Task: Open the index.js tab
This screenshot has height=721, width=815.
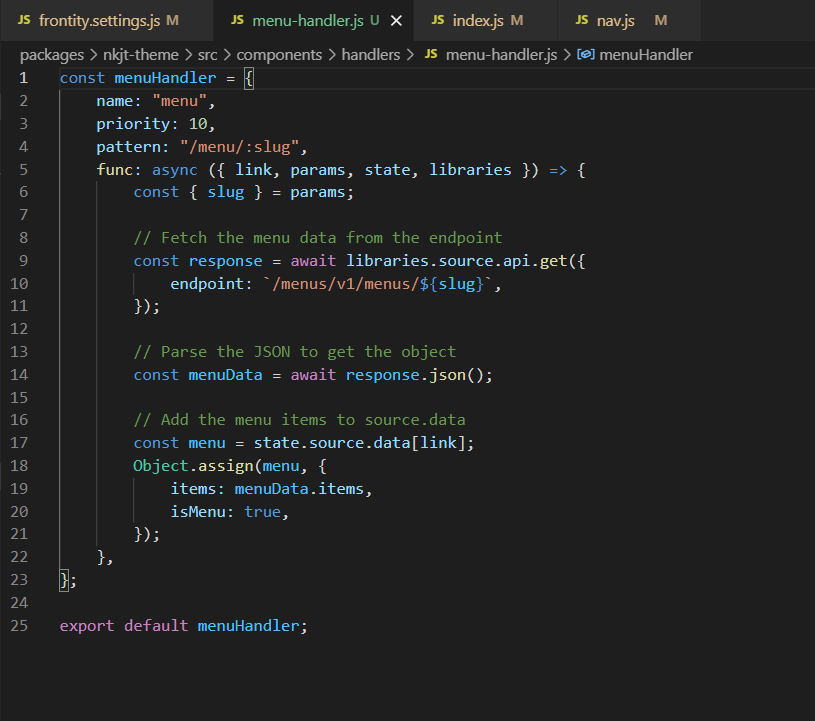Action: [x=480, y=20]
